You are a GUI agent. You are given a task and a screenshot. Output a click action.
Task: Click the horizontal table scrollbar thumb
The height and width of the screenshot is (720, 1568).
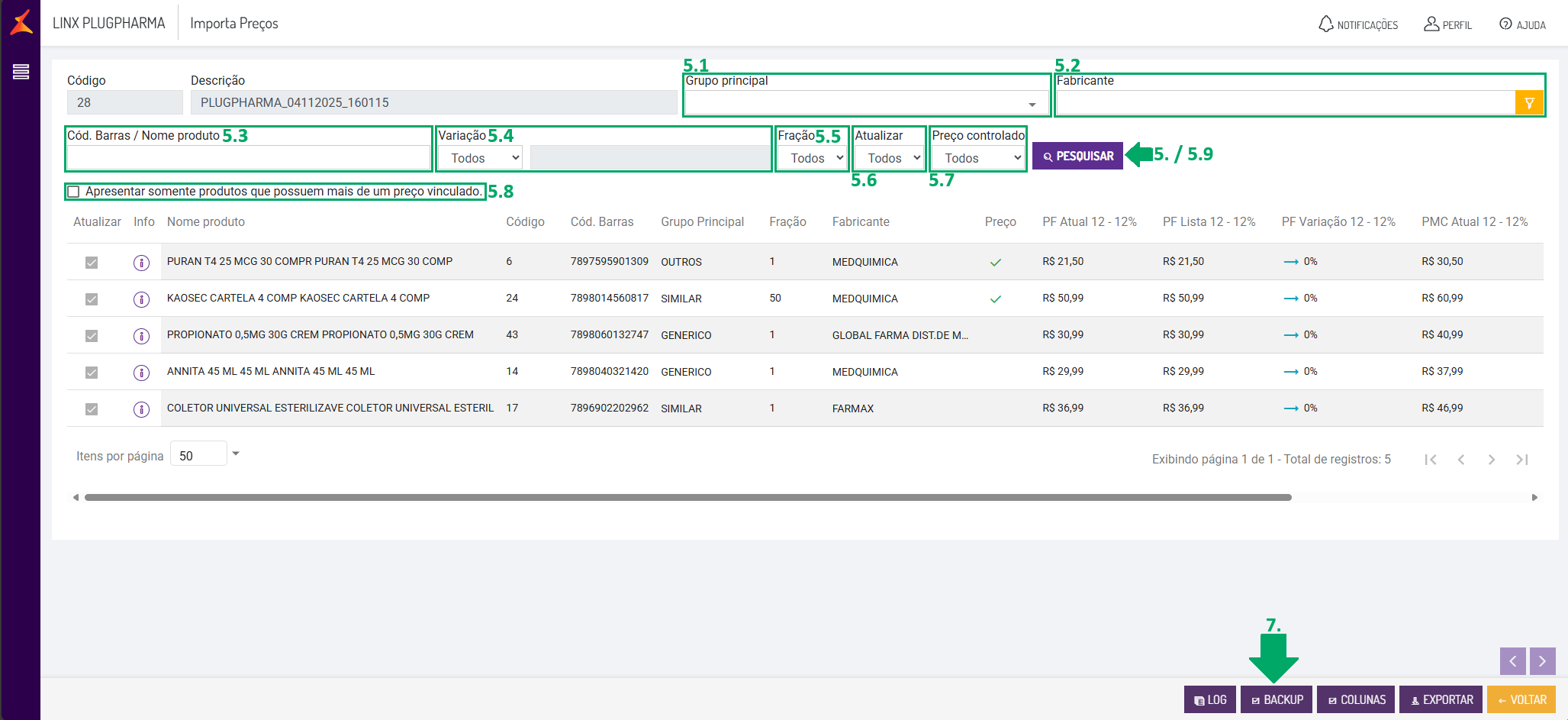point(687,498)
